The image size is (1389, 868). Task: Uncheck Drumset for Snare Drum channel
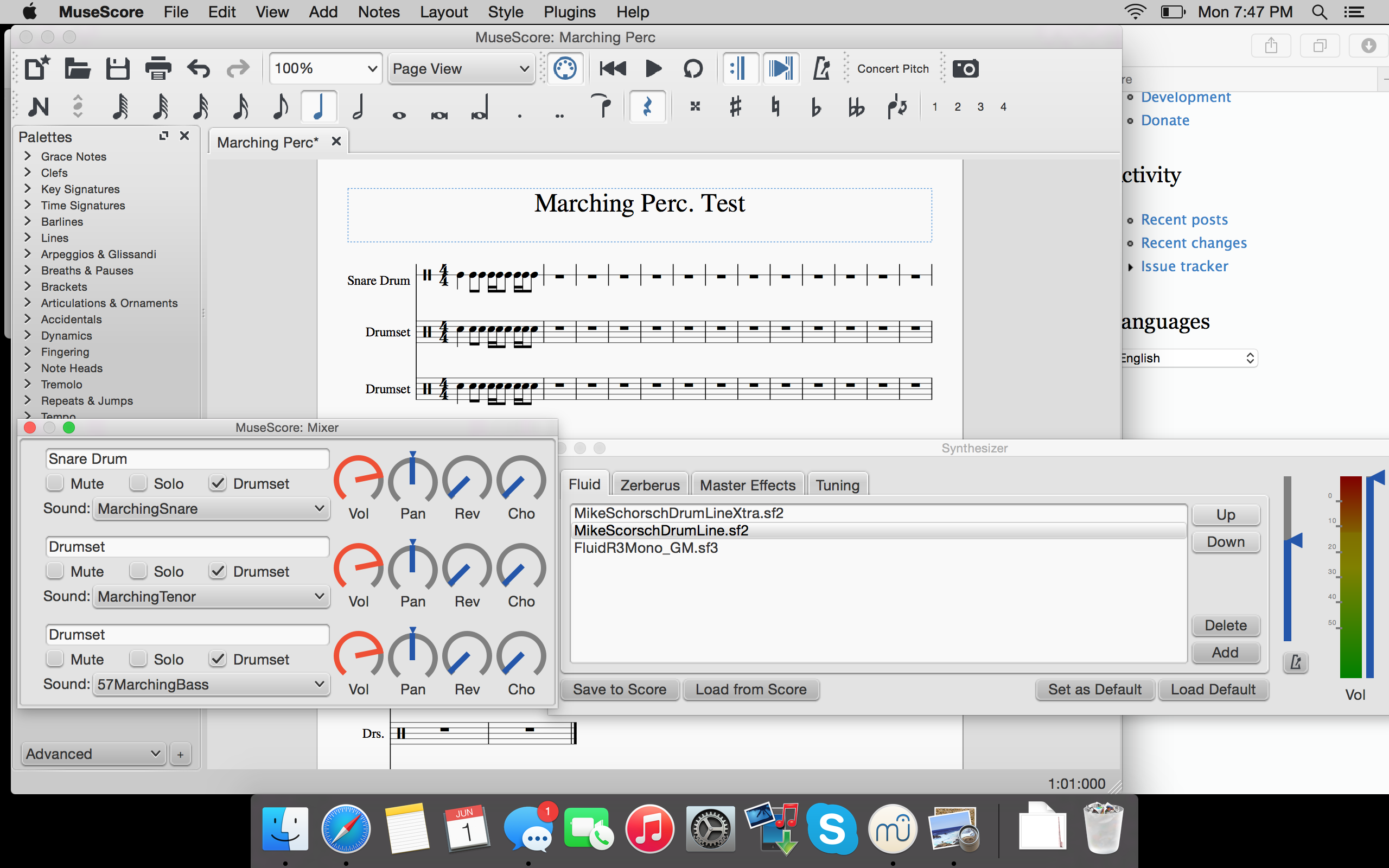(x=218, y=483)
